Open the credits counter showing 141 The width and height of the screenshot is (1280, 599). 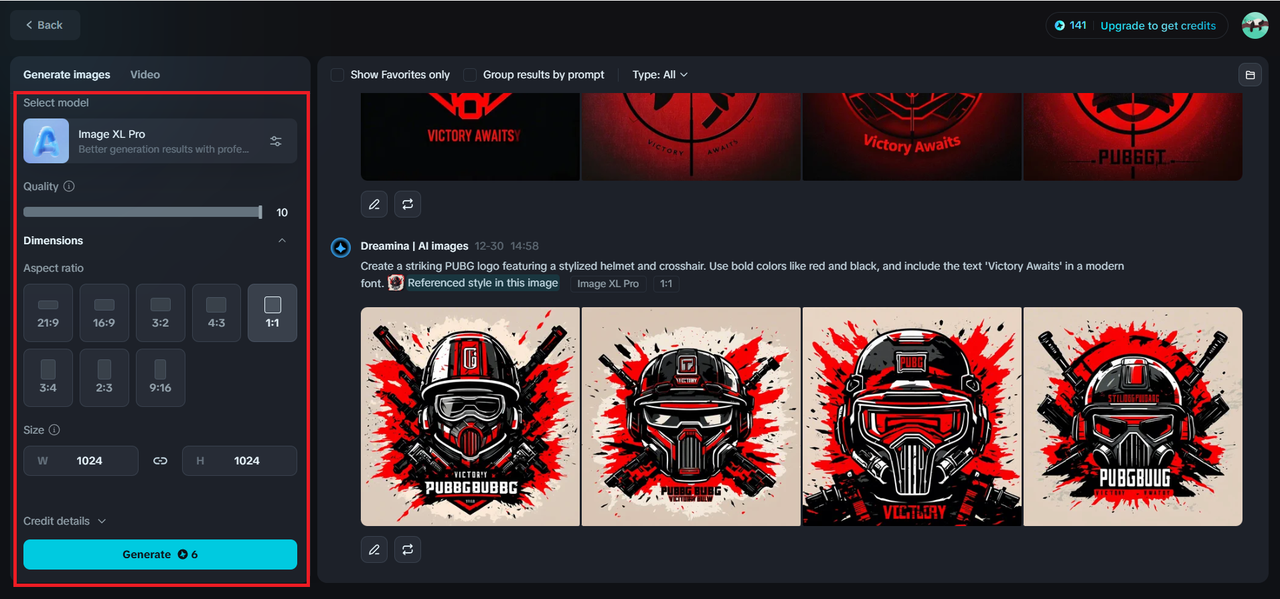pyautogui.click(x=1071, y=25)
